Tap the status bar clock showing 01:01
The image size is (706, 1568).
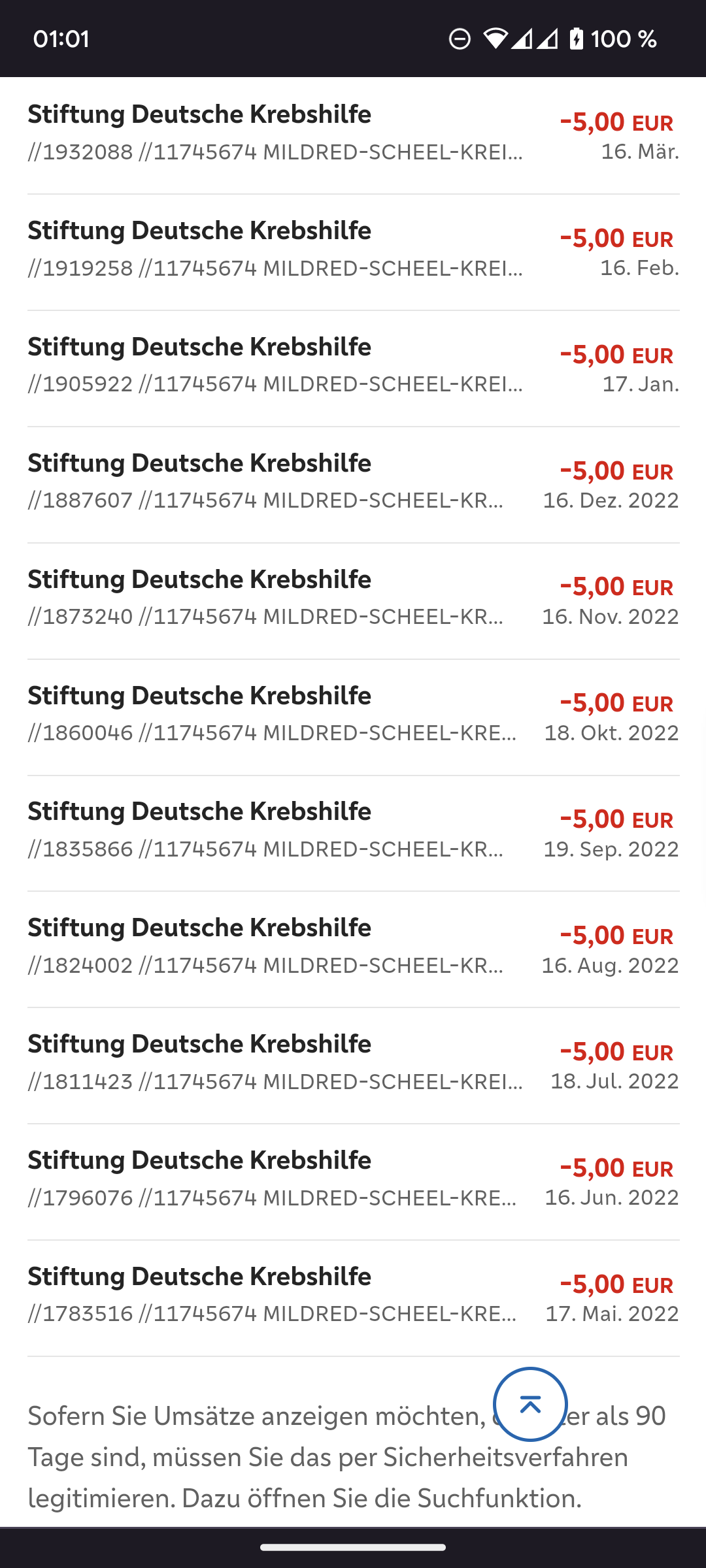[x=61, y=39]
